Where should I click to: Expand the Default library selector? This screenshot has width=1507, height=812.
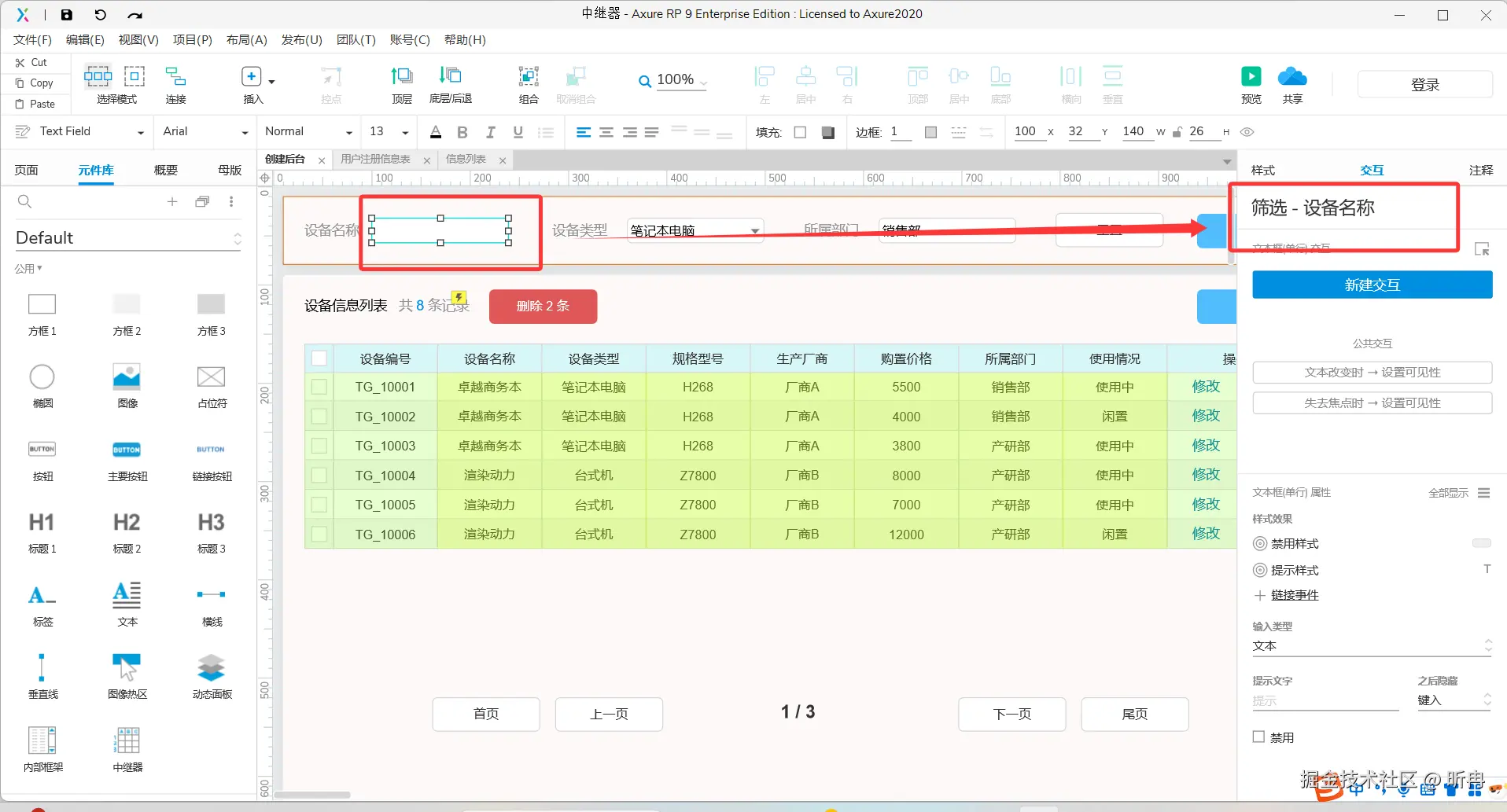[x=127, y=238]
